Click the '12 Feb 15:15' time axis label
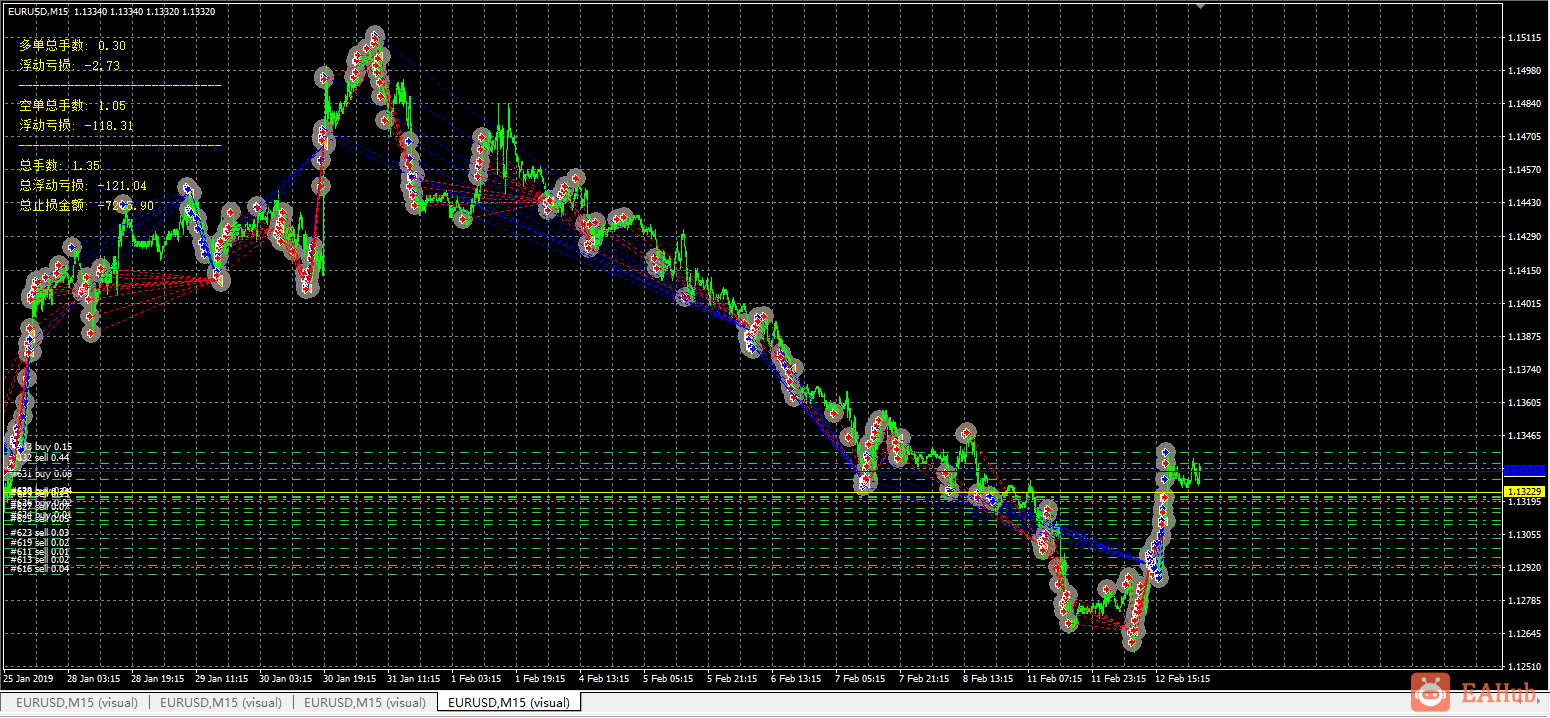Screen dimensions: 1550x718 (x=1182, y=678)
